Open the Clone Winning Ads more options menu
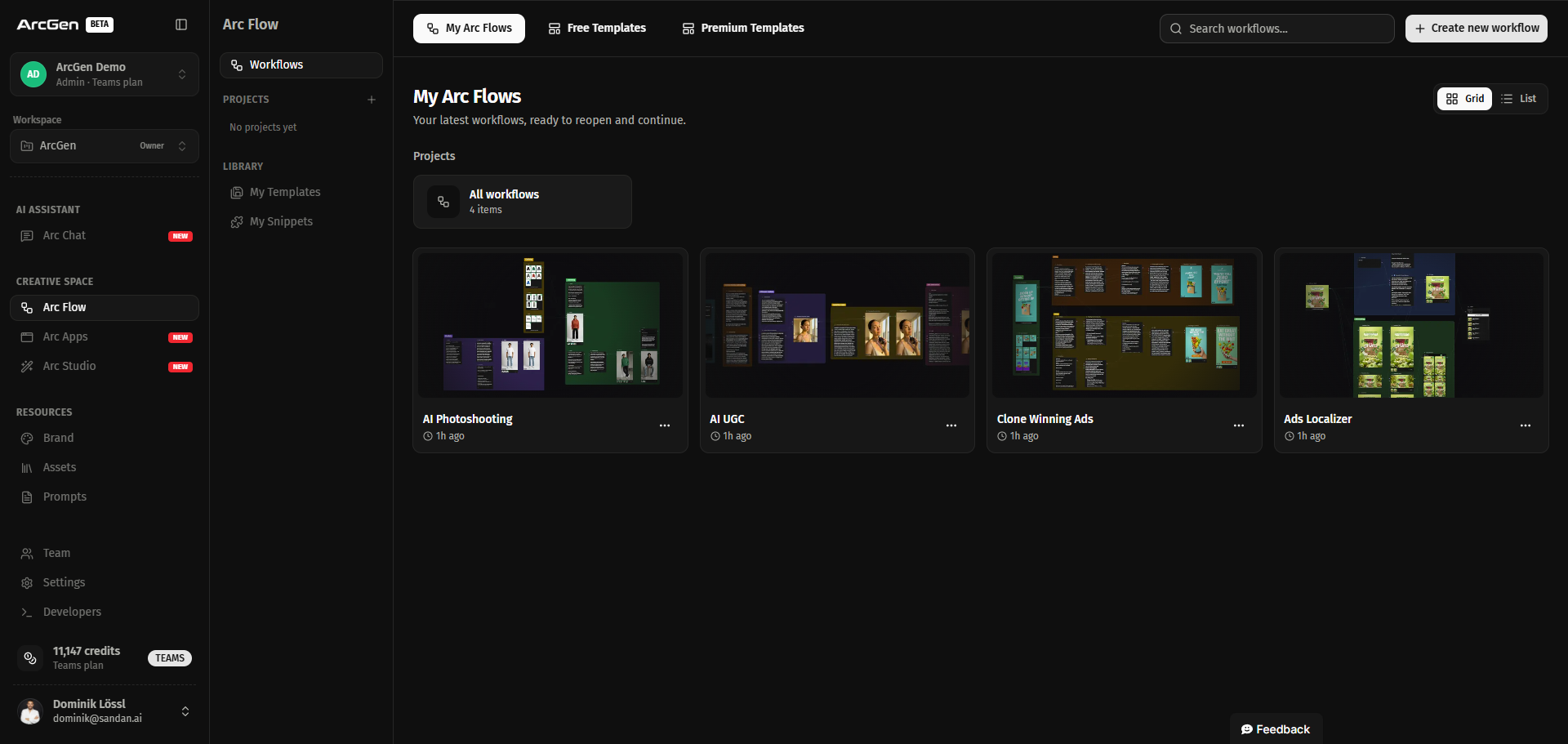Viewport: 1568px width, 744px height. coord(1239,425)
